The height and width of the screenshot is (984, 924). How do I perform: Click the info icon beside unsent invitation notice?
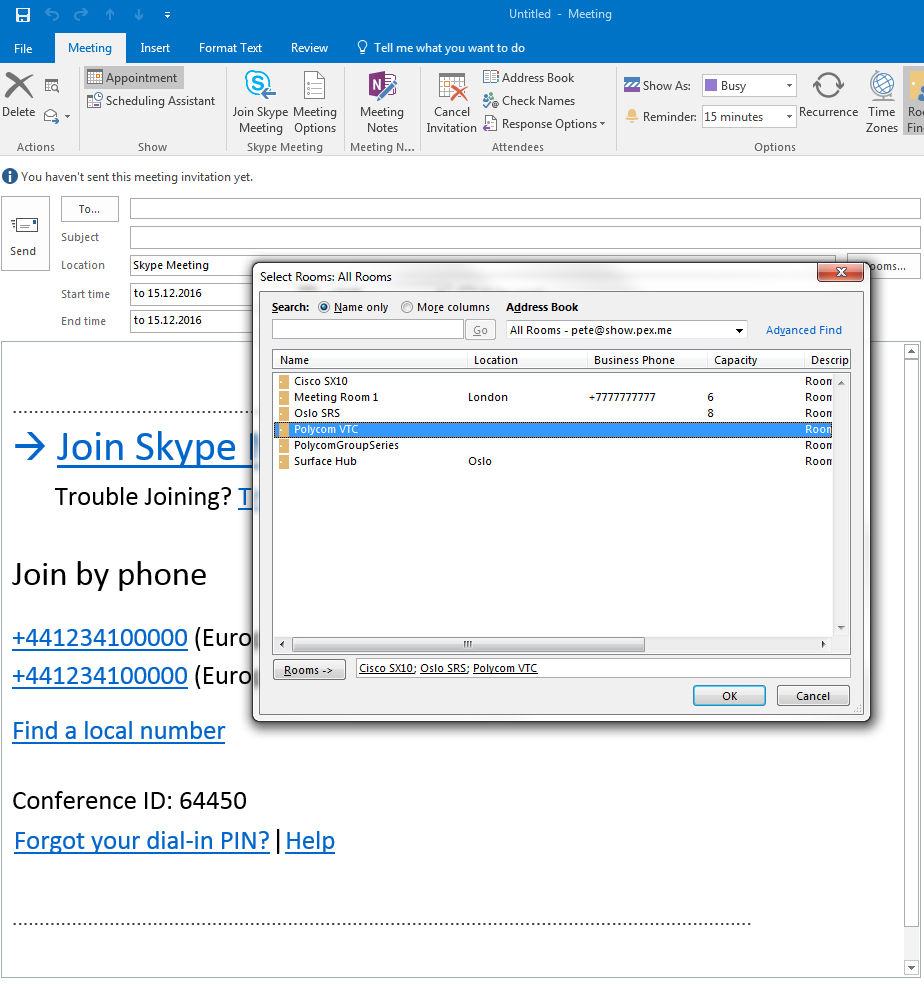[x=10, y=176]
